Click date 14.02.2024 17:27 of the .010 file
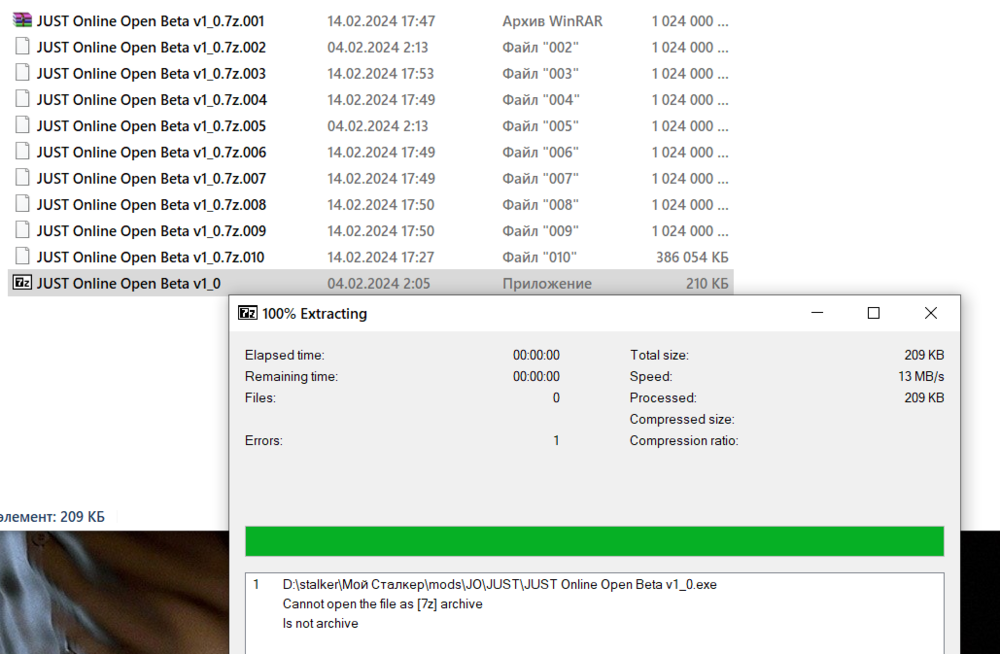 coord(381,256)
